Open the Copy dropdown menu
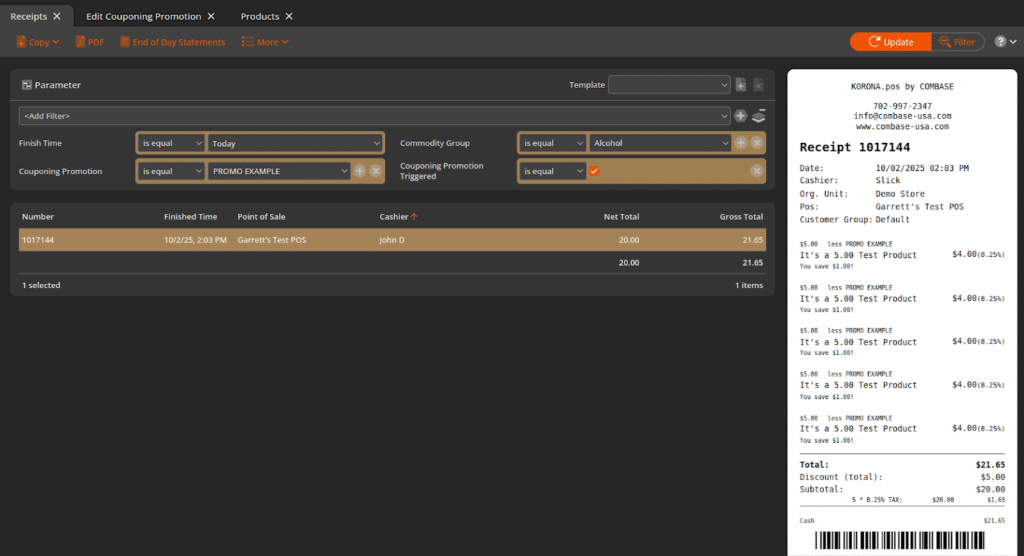The width and height of the screenshot is (1024, 556). click(38, 42)
